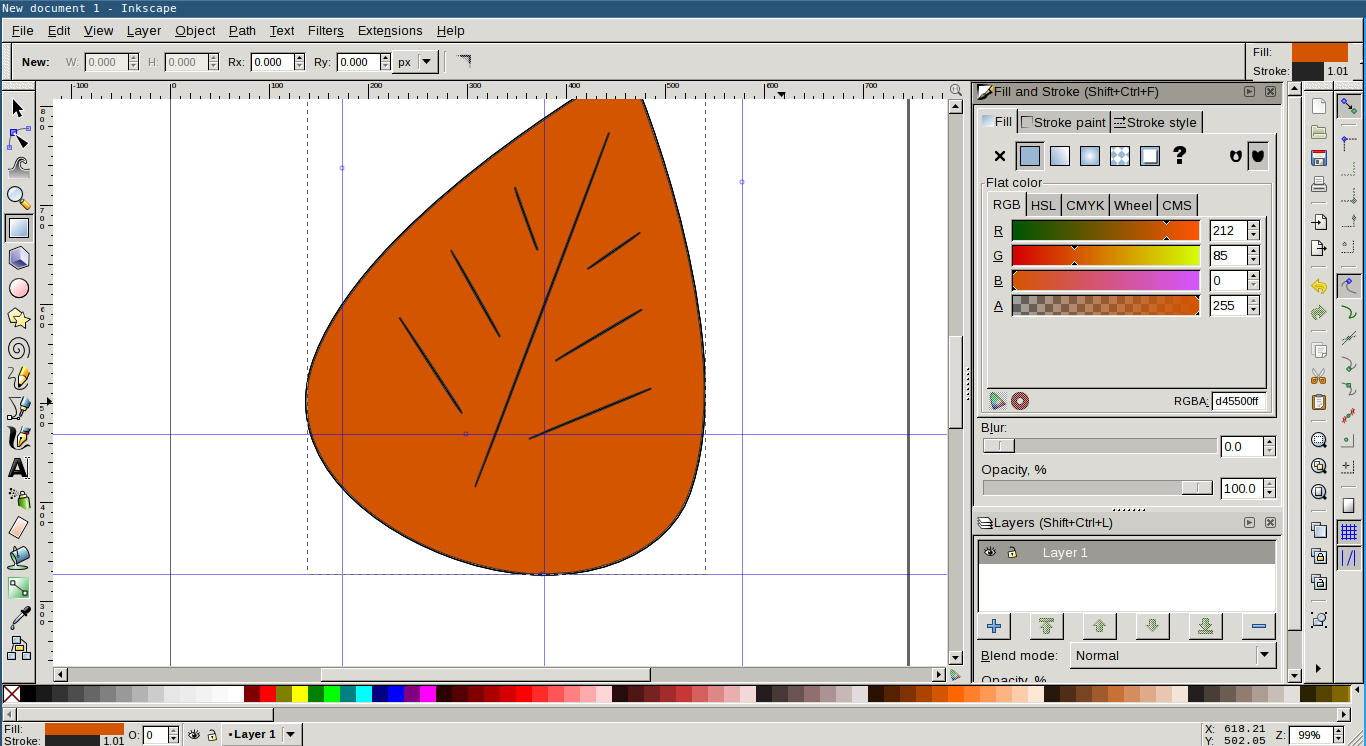The width and height of the screenshot is (1366, 746).
Task: Click the Undo arrow icon
Action: [1319, 287]
